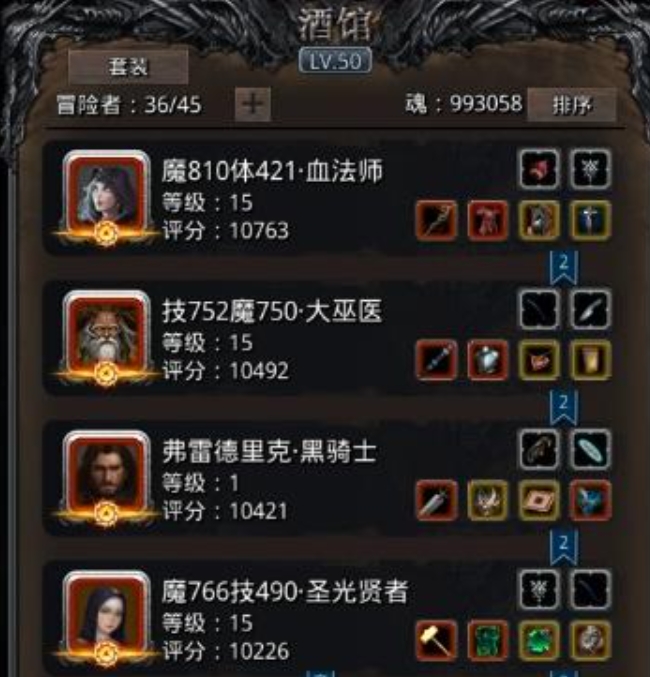Add adventurer slots with plus button

pyautogui.click(x=253, y=104)
